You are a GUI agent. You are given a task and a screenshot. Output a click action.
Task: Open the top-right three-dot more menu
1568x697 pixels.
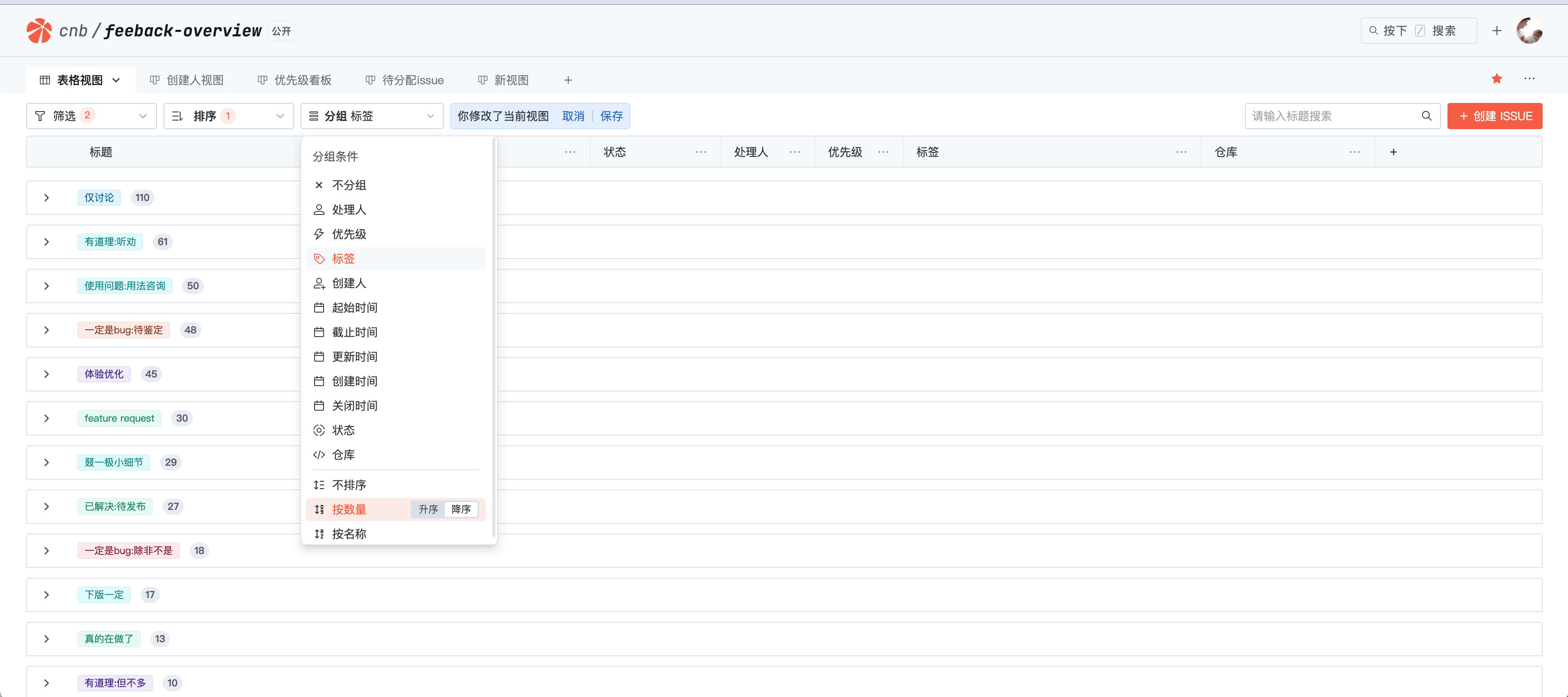(x=1529, y=78)
